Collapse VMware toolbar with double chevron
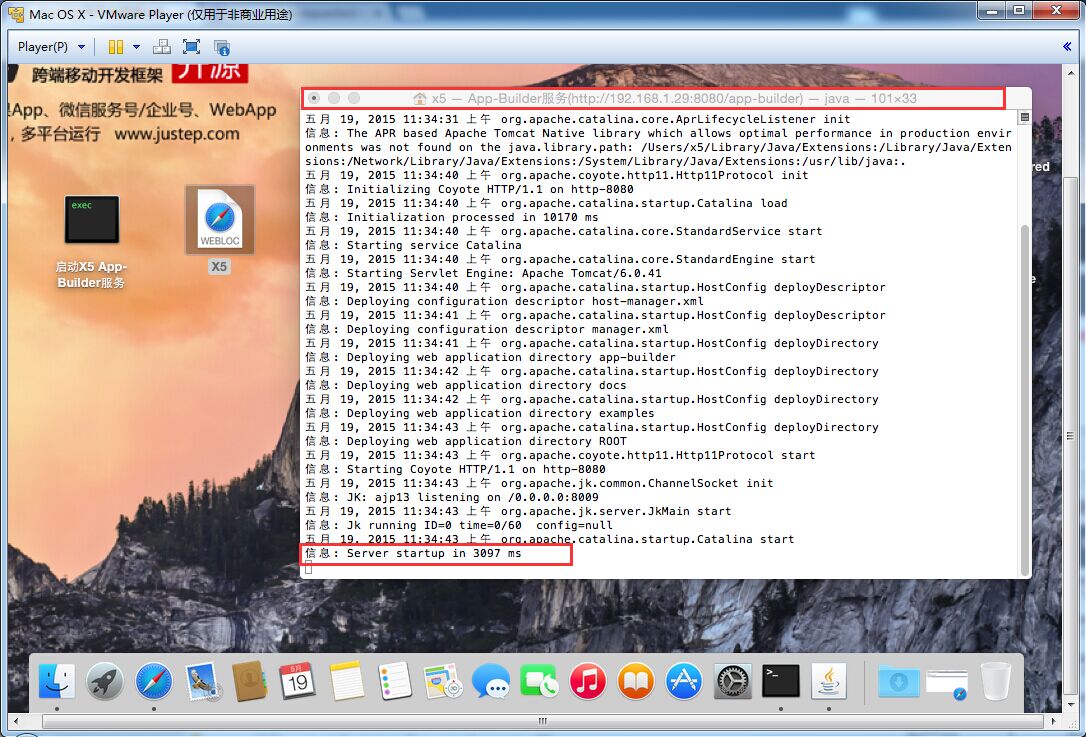The image size is (1086, 737). pos(1067,46)
